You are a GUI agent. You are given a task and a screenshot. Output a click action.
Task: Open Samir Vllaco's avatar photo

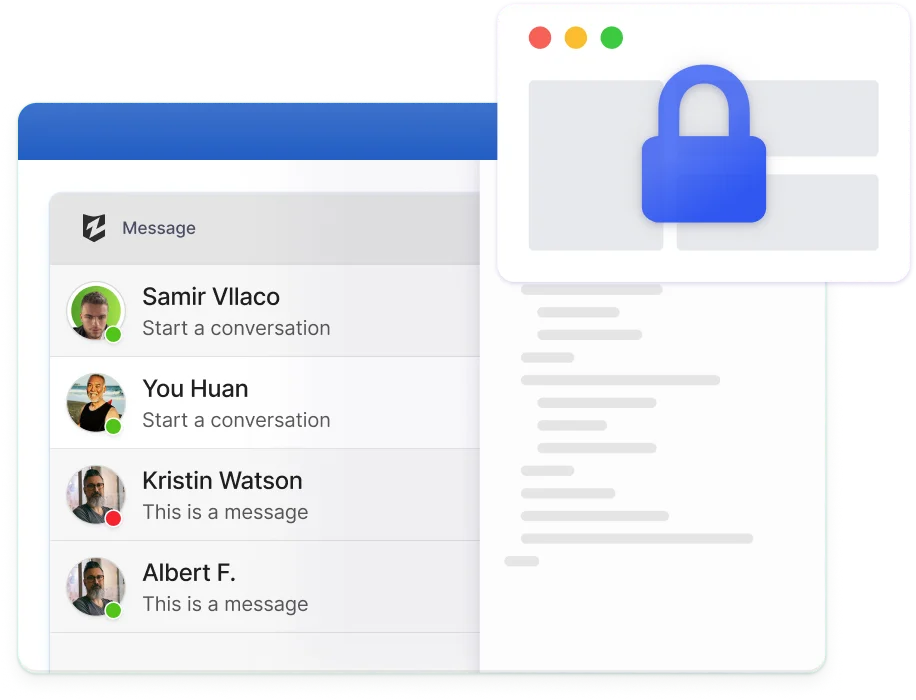point(96,311)
